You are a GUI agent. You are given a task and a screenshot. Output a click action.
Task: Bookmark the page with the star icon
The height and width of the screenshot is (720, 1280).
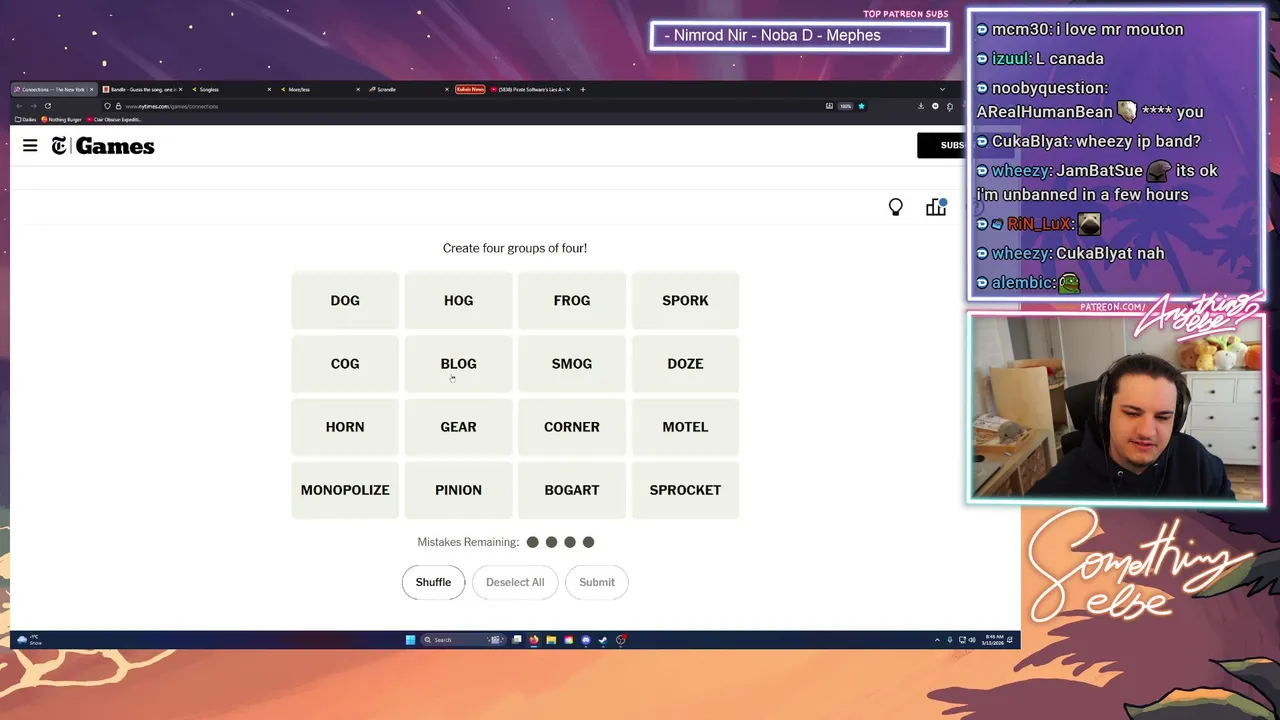[861, 106]
